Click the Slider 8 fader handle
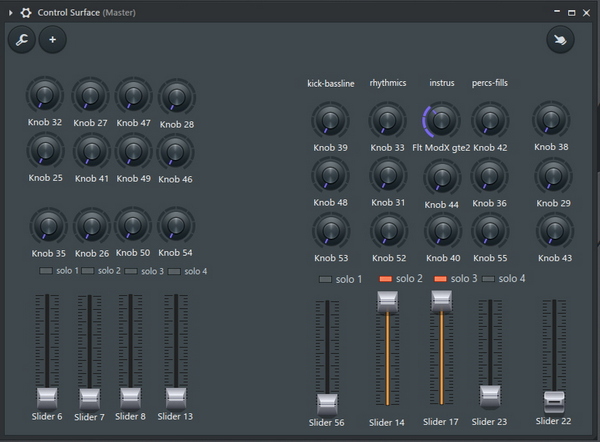This screenshot has height=442, width=600. [130, 398]
